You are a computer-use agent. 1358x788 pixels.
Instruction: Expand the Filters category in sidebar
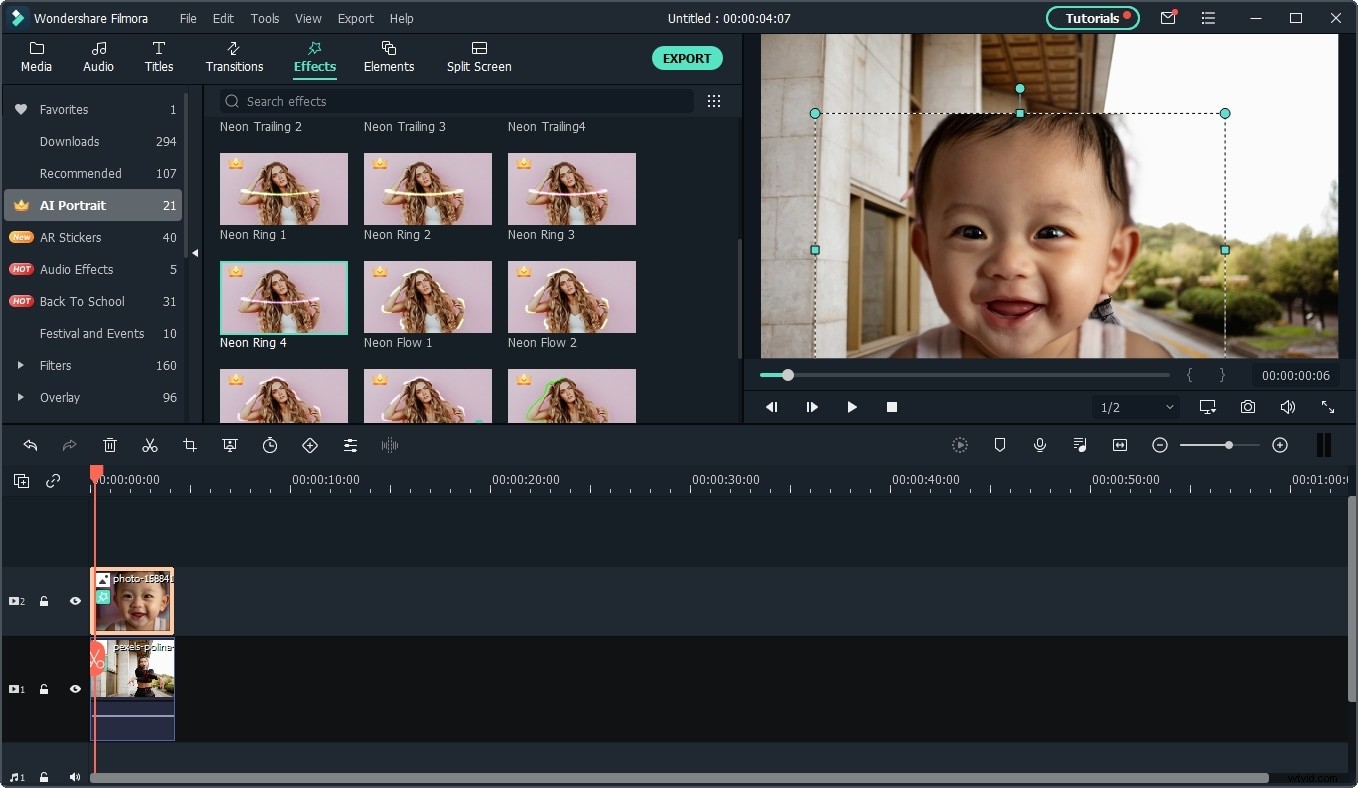coord(20,365)
